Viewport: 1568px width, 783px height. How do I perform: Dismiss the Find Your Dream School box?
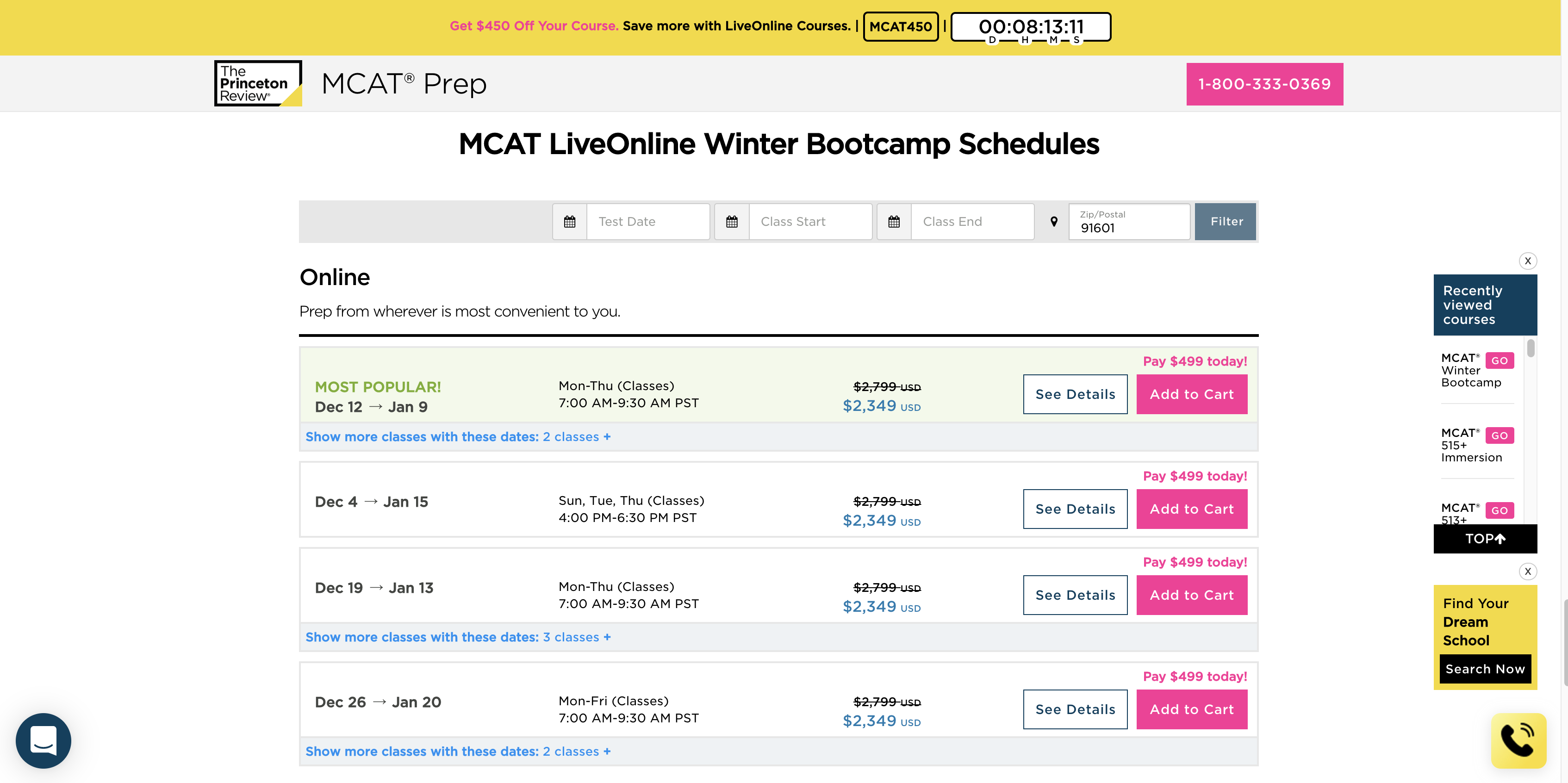1527,571
